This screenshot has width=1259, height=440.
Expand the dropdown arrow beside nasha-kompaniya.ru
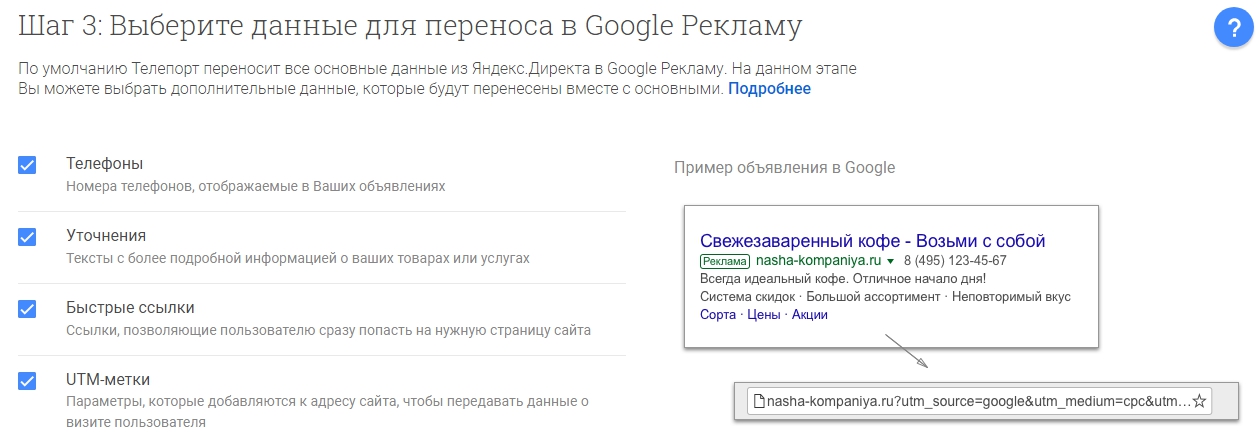pyautogui.click(x=890, y=261)
